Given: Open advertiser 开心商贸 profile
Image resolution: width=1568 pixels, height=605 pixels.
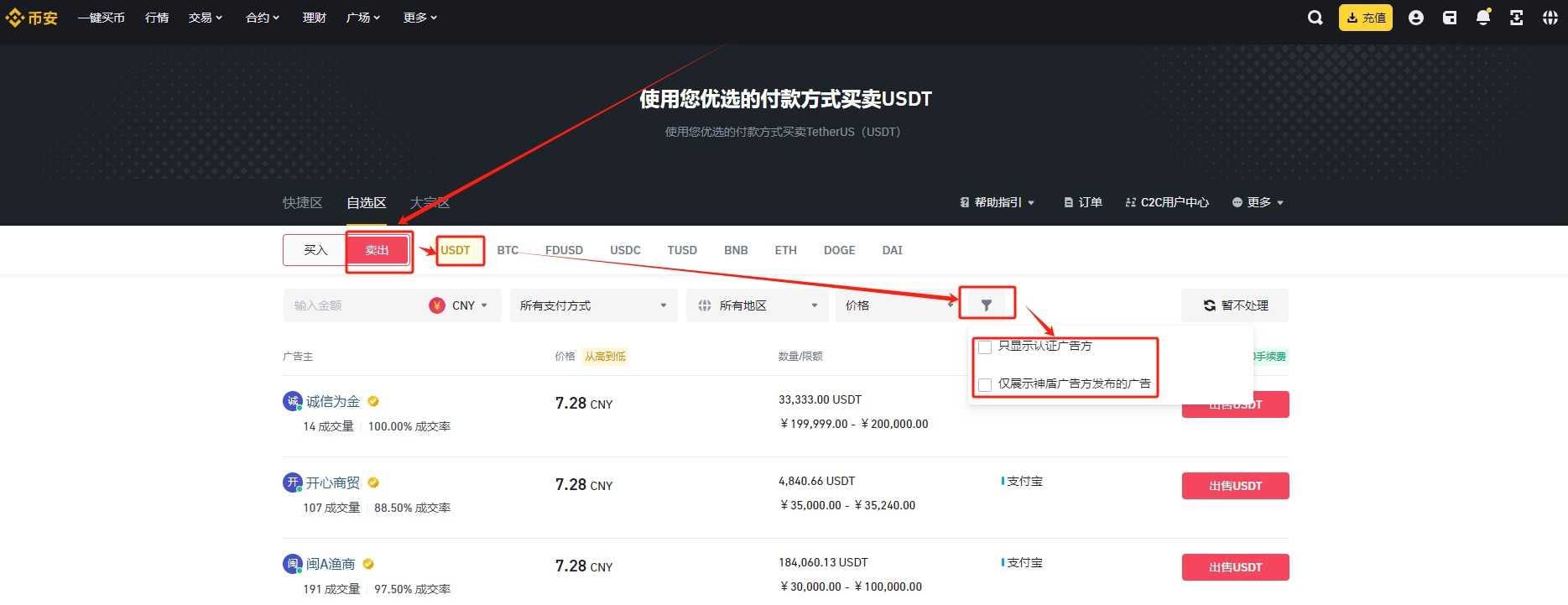Looking at the screenshot, I should point(333,482).
